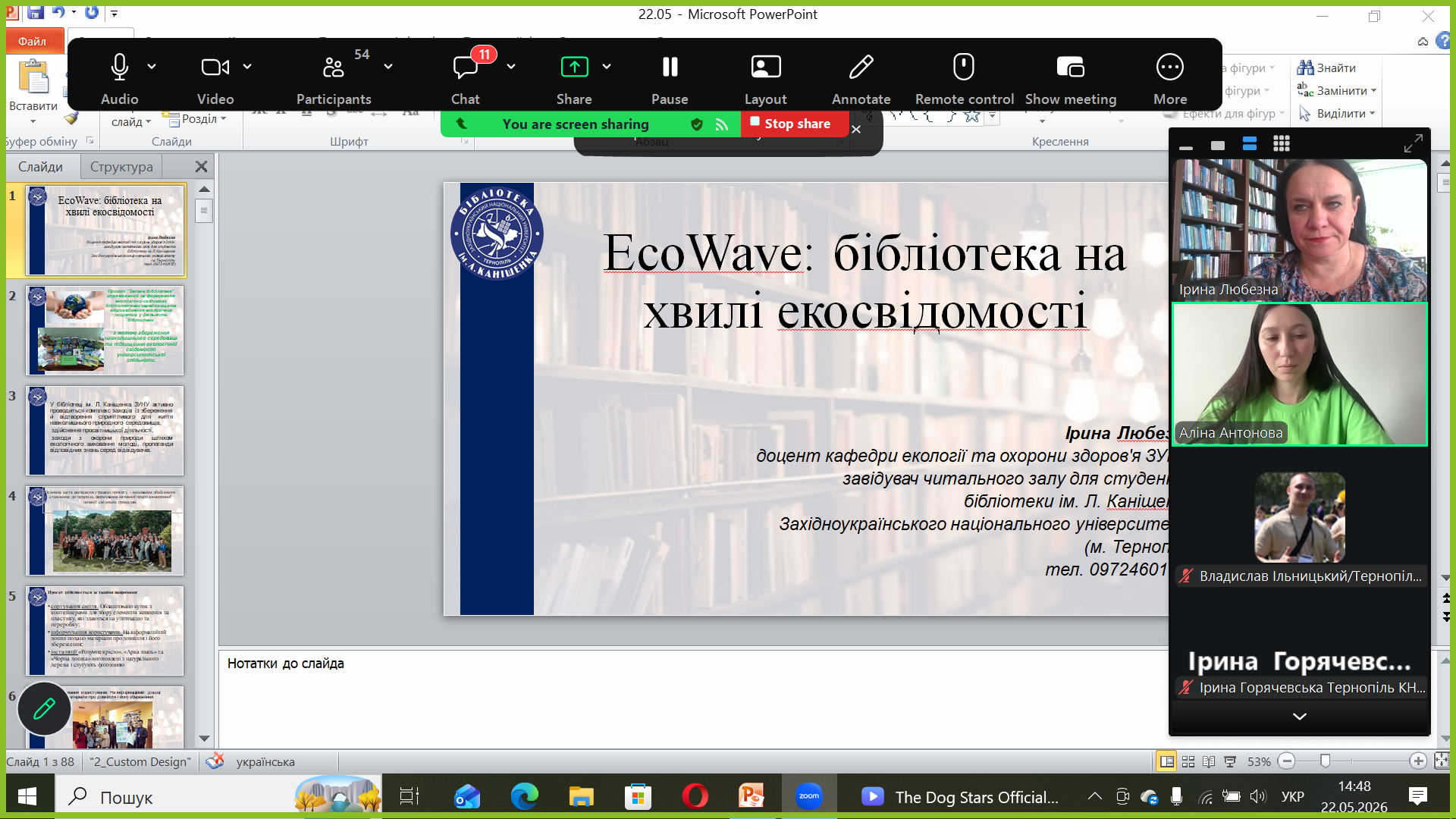Open Microsoft Edge from taskbar
The image size is (1456, 819).
[524, 796]
